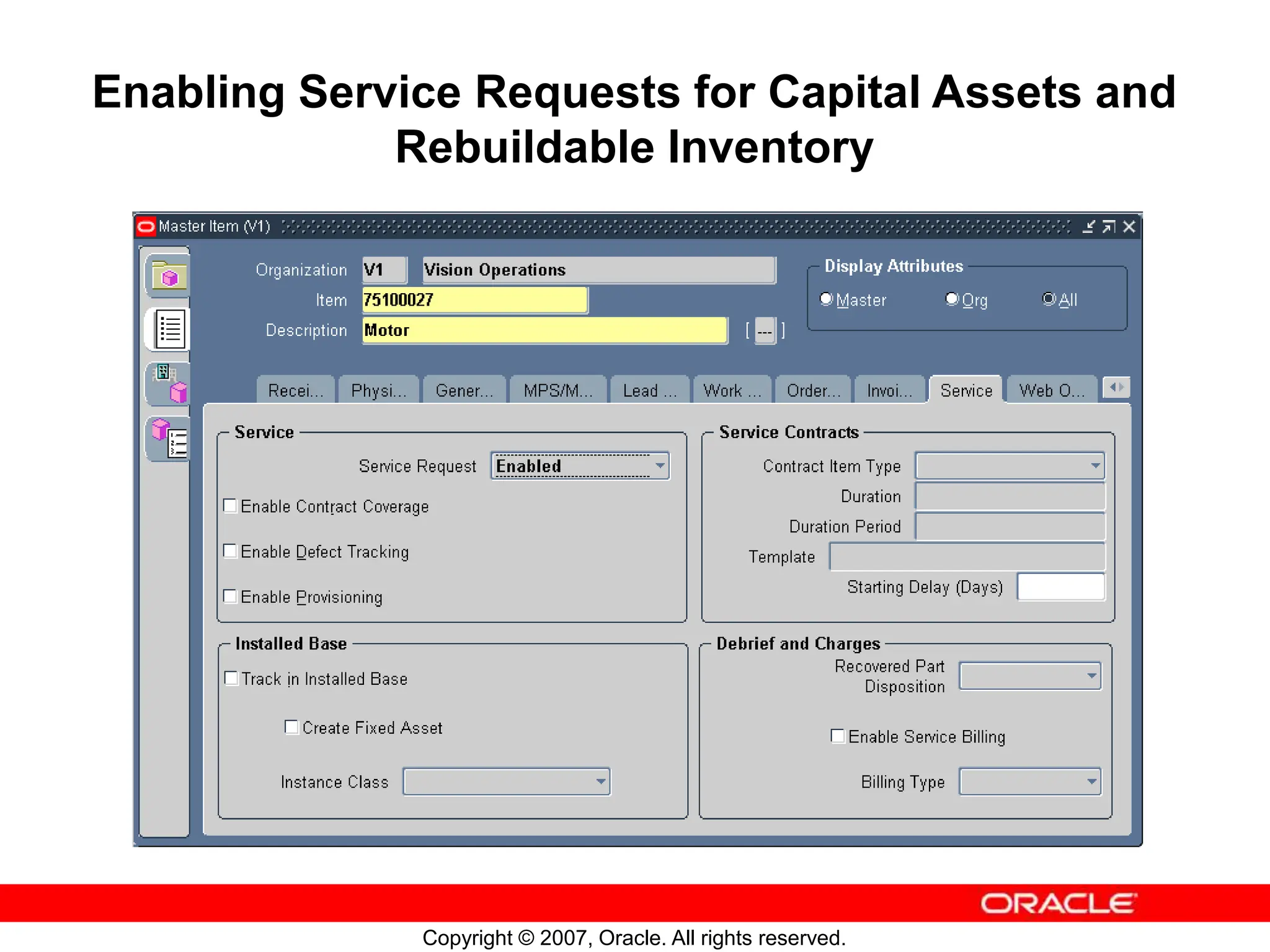
Task: Switch to the Lead ... tab
Action: point(650,390)
